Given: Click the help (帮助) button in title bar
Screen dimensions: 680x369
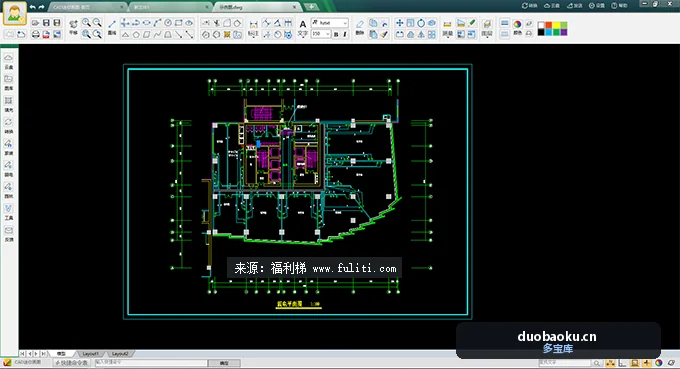Looking at the screenshot, I should [x=619, y=6].
